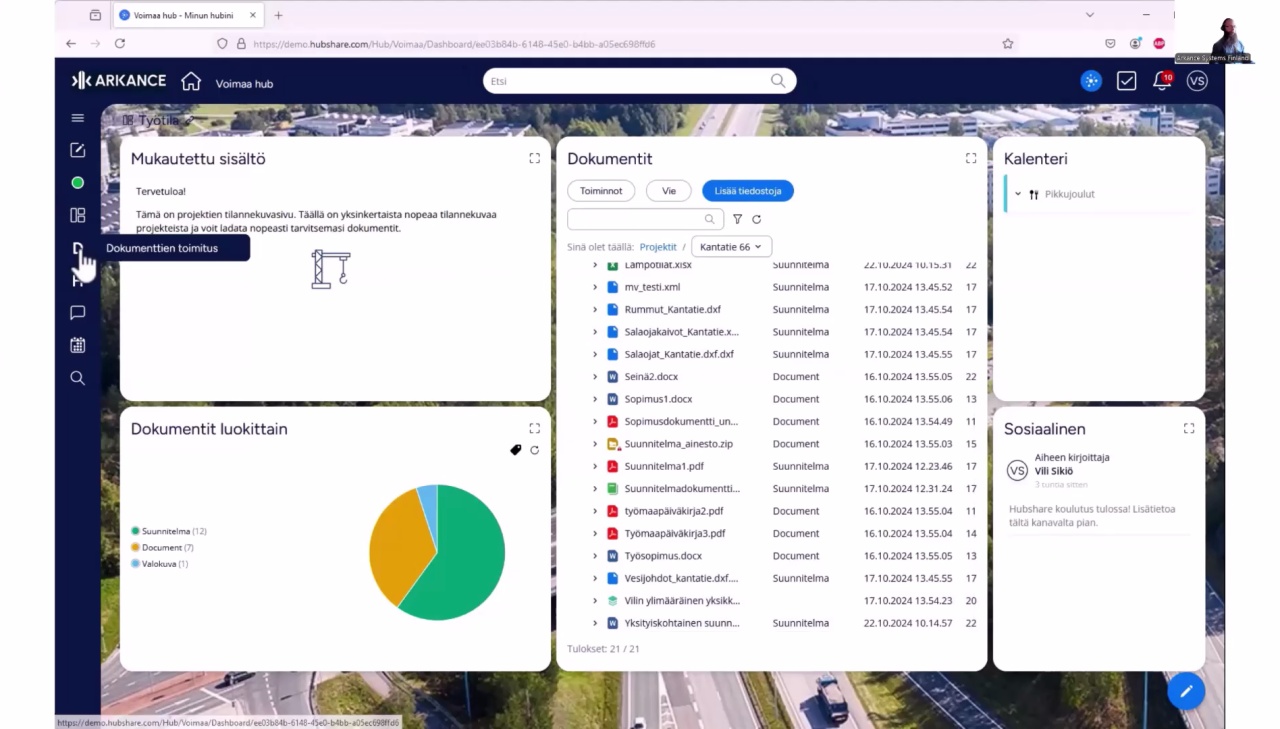The width and height of the screenshot is (1280, 729).
Task: Click the browser reload button
Action: click(x=120, y=43)
